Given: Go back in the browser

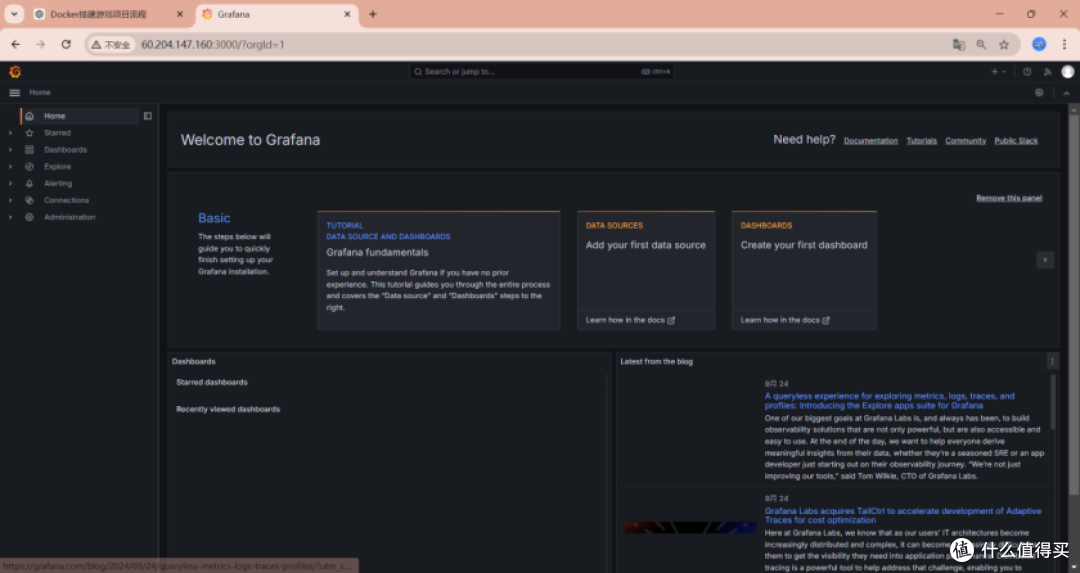Looking at the screenshot, I should 16,44.
